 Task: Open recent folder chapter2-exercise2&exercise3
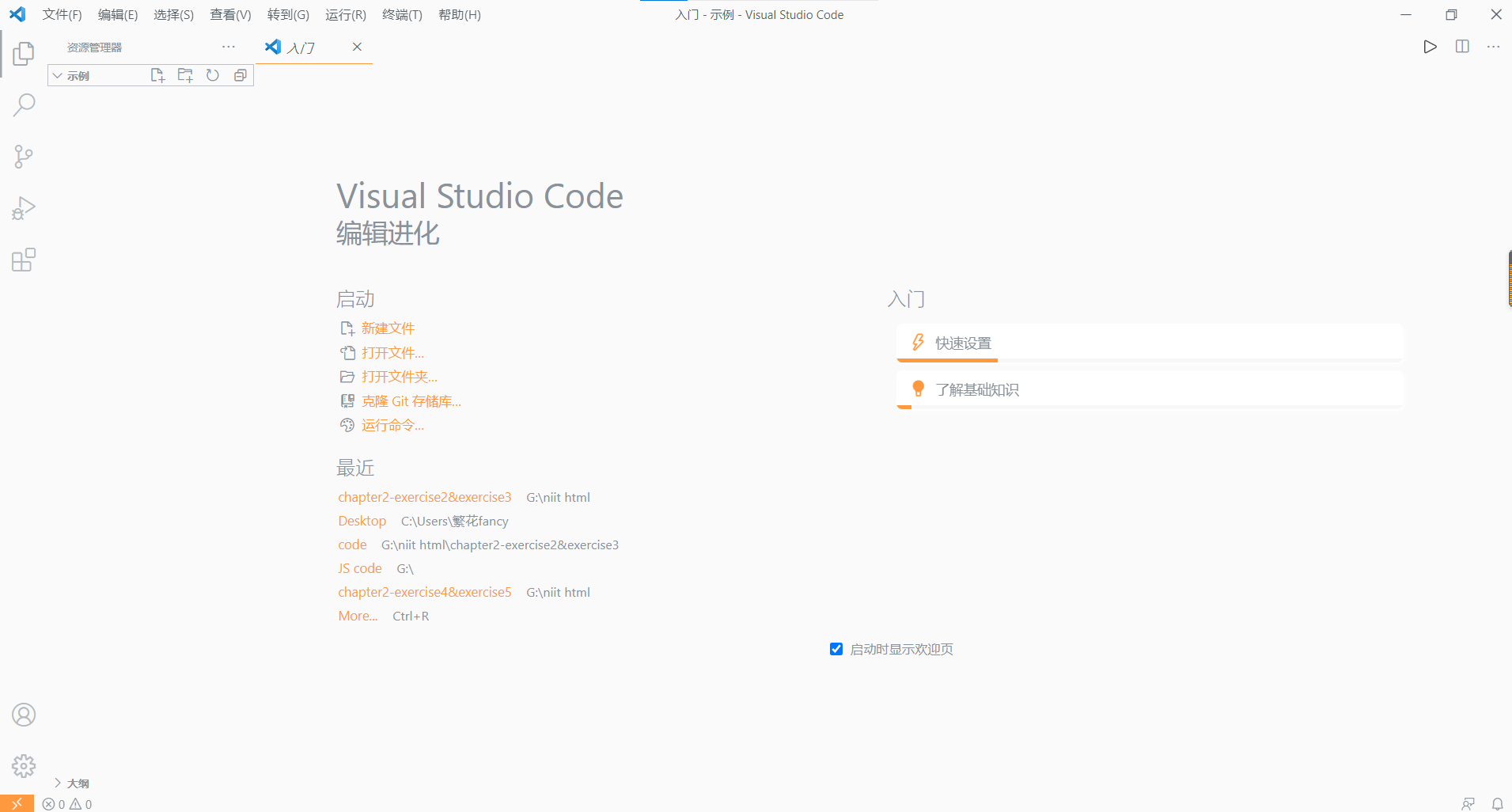(x=425, y=497)
